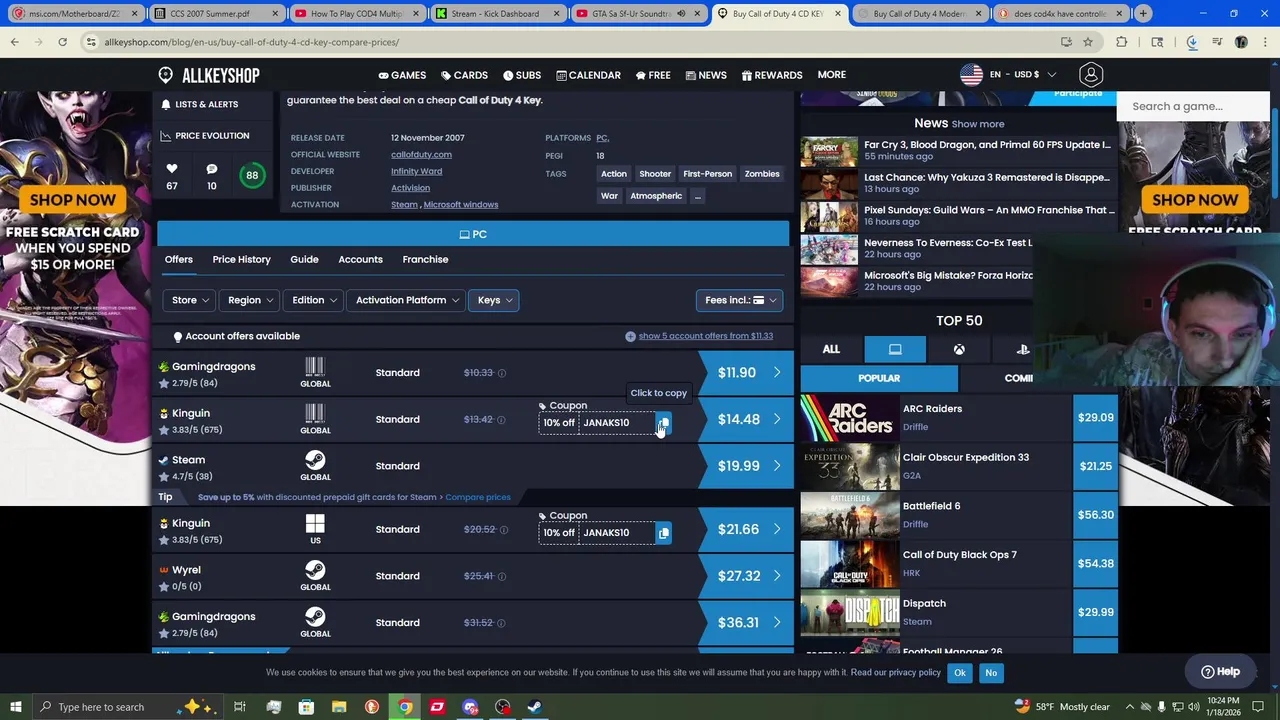Buy from Steam at $19.99
Viewport: 1280px width, 720px height.
745,466
